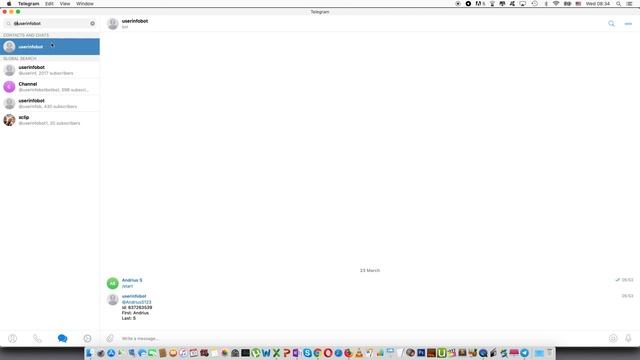Switch to the Chats tab at sidebar bottom

click(62, 338)
